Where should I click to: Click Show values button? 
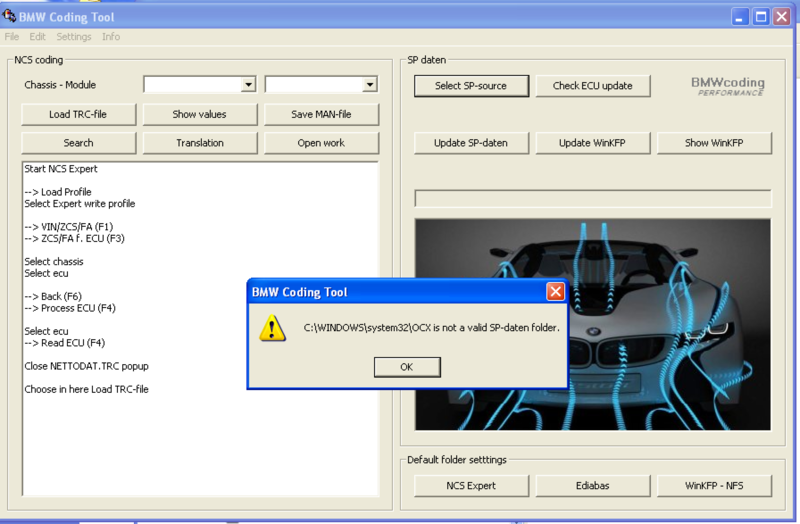[x=199, y=114]
